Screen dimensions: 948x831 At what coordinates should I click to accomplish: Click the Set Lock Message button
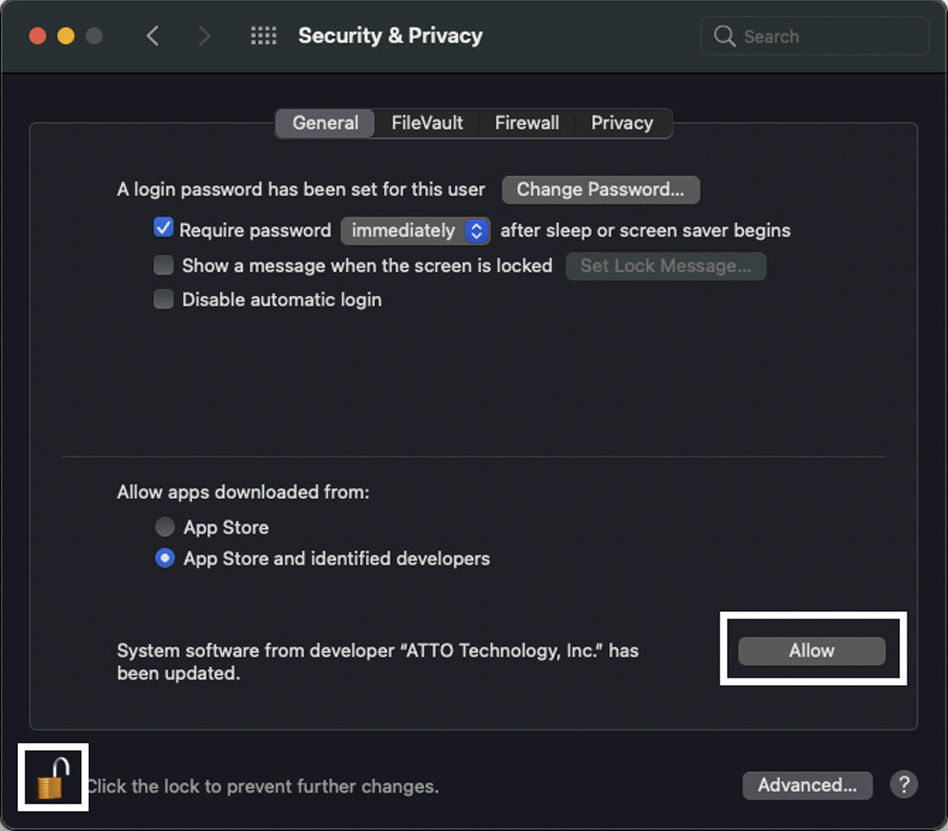(x=666, y=266)
